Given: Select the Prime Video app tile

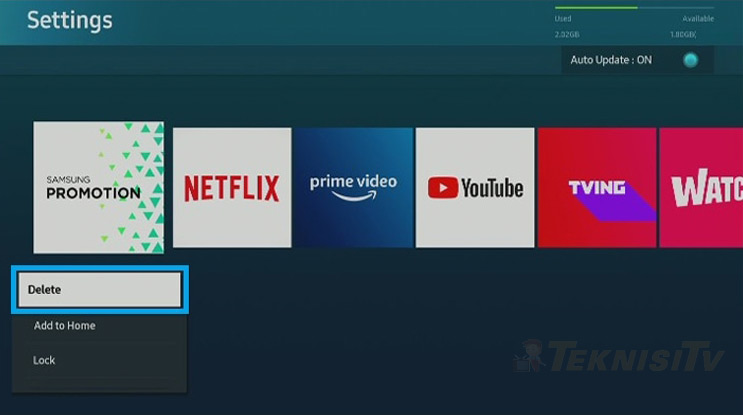Looking at the screenshot, I should click(x=353, y=188).
